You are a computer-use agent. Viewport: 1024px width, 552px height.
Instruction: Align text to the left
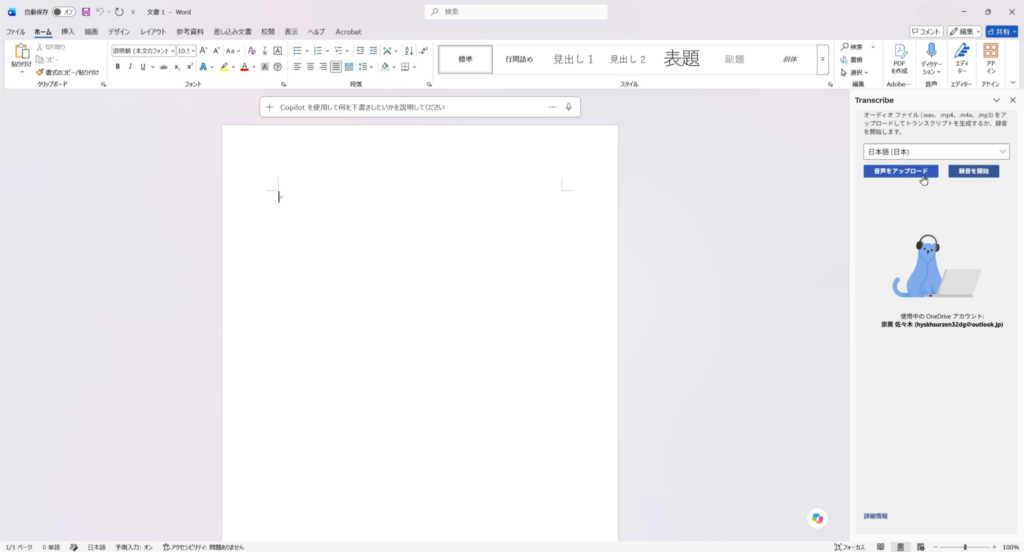[297, 67]
